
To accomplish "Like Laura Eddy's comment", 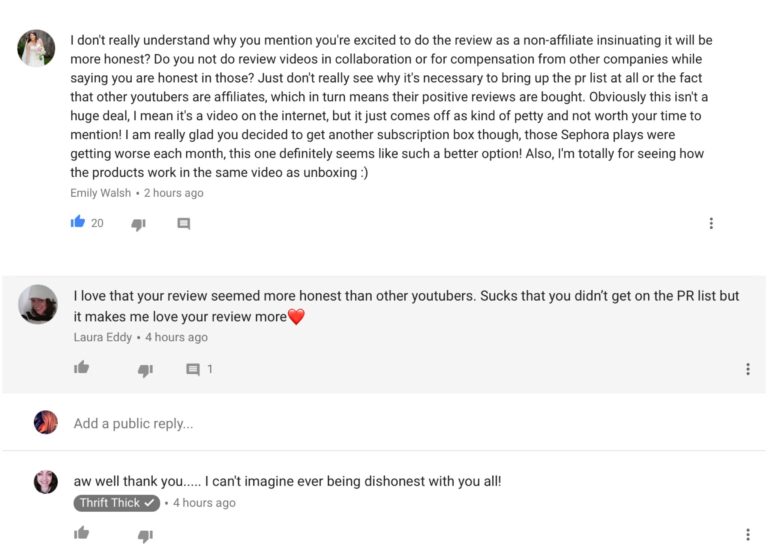I will click(x=81, y=368).
